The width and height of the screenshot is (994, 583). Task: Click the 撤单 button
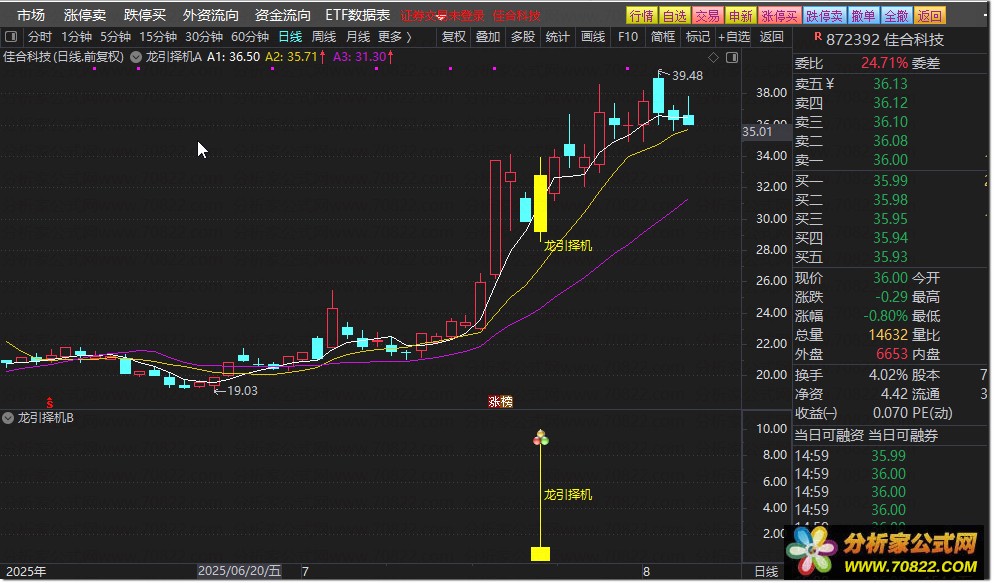863,16
